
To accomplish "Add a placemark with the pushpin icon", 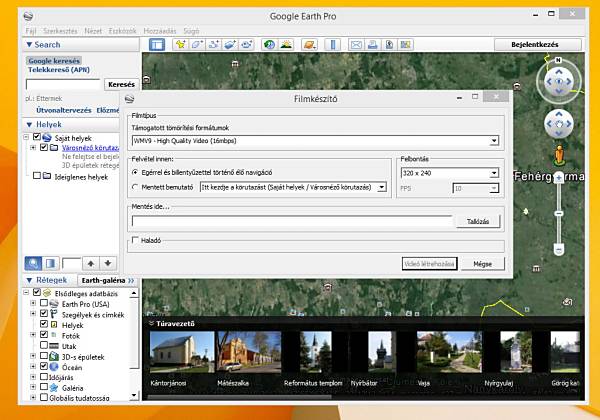I will (180, 45).
